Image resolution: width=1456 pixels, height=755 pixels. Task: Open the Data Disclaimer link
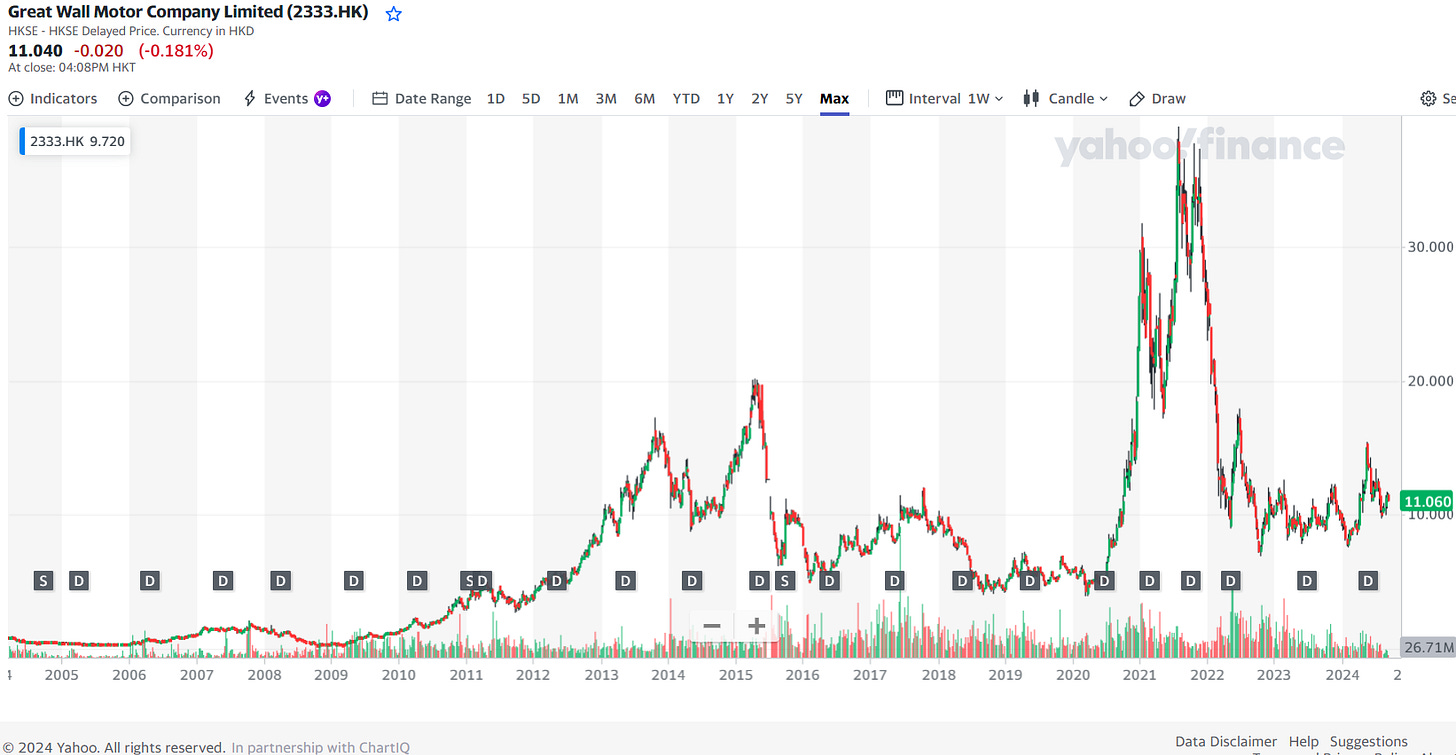(1226, 741)
